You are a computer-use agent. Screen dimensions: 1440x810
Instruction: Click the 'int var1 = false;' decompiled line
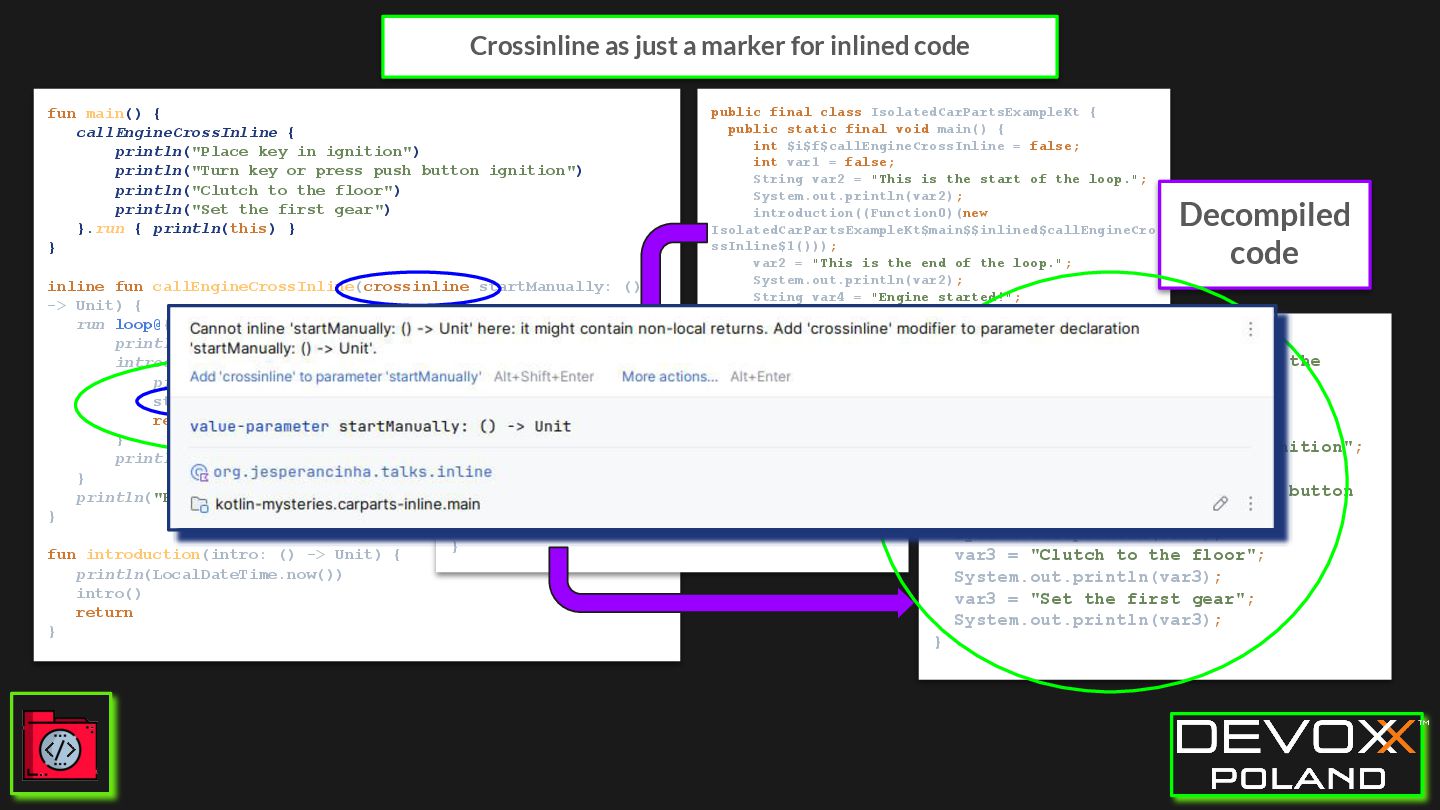point(824,162)
